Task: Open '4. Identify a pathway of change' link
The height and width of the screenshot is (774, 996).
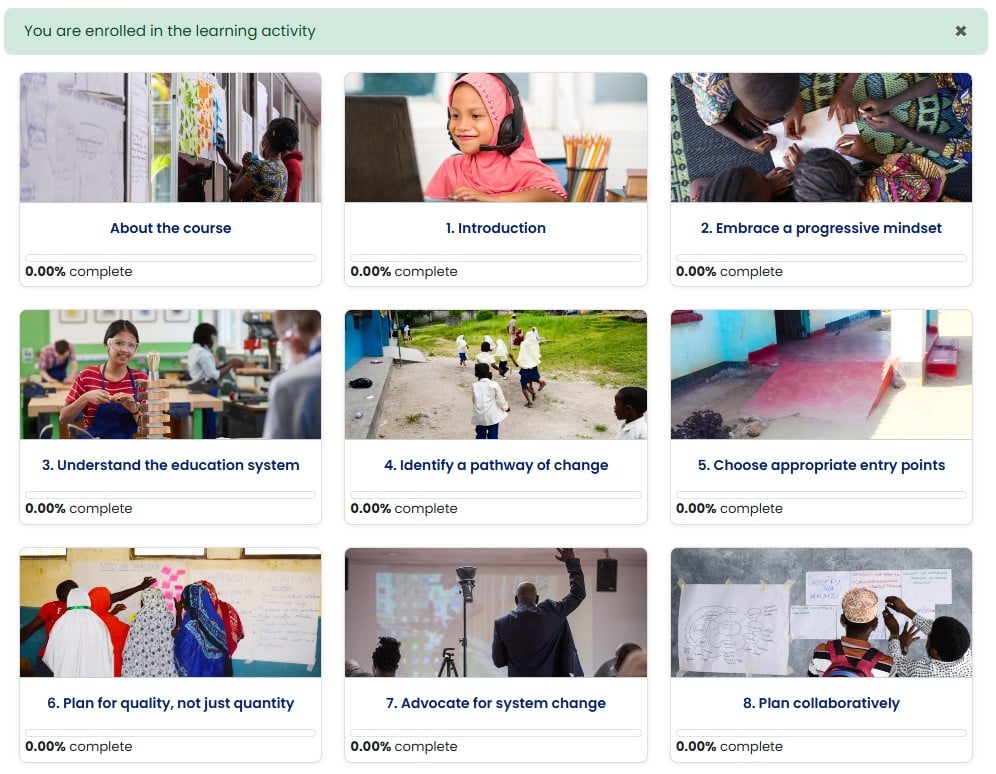Action: (x=495, y=465)
